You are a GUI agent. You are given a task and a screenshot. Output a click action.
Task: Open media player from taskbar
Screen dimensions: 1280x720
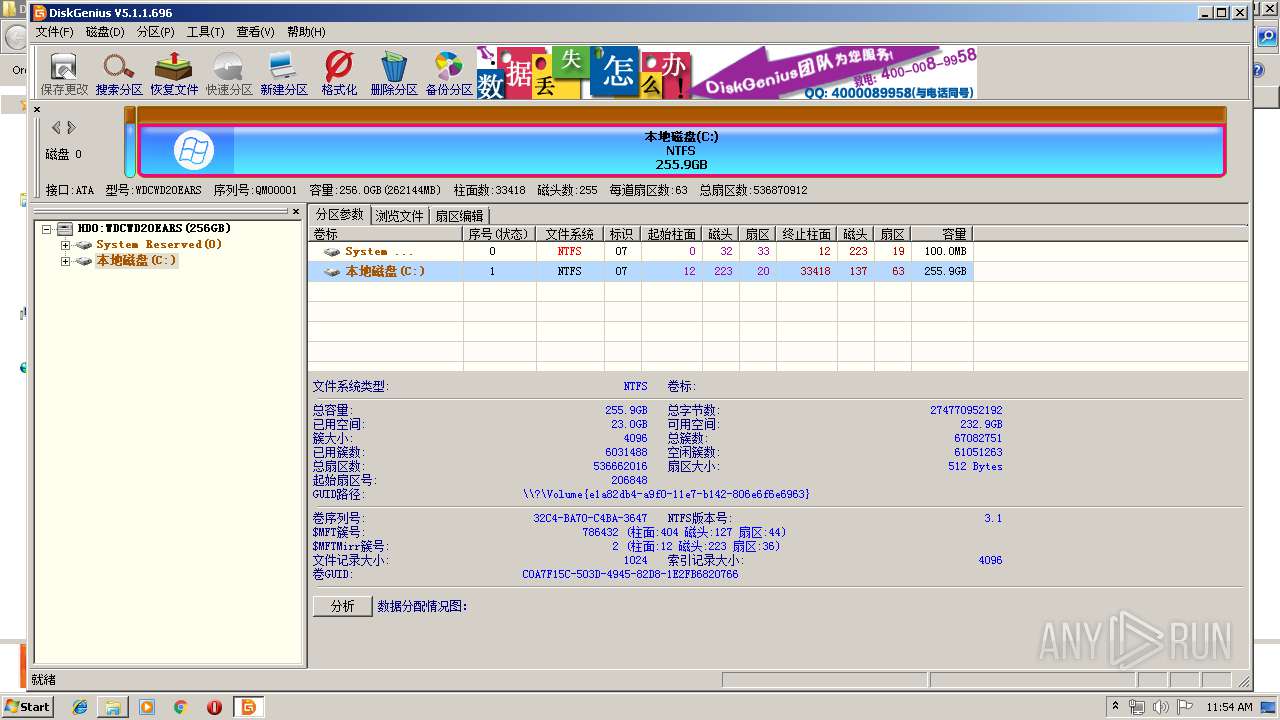[147, 707]
